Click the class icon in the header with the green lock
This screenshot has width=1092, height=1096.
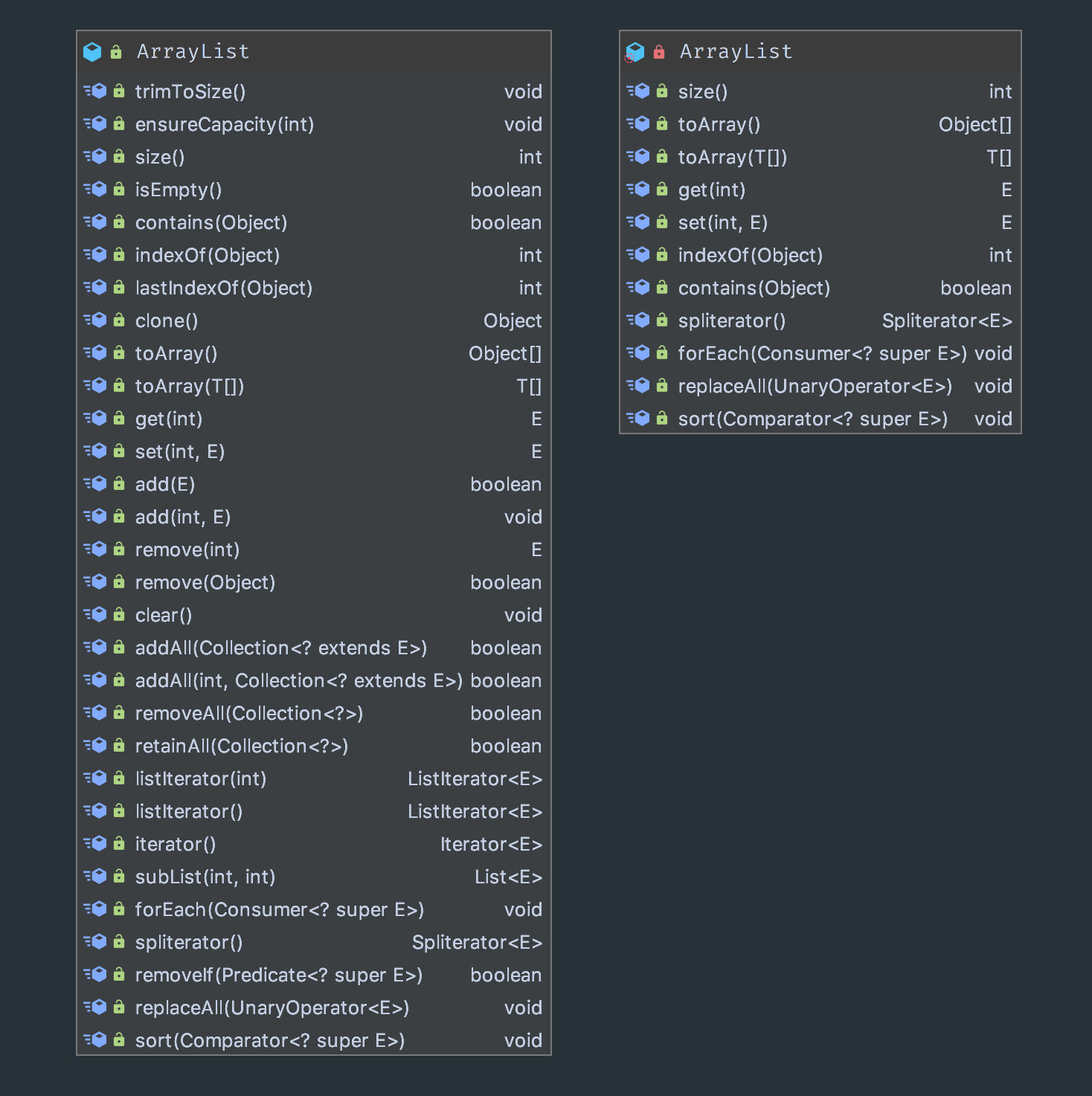[92, 52]
